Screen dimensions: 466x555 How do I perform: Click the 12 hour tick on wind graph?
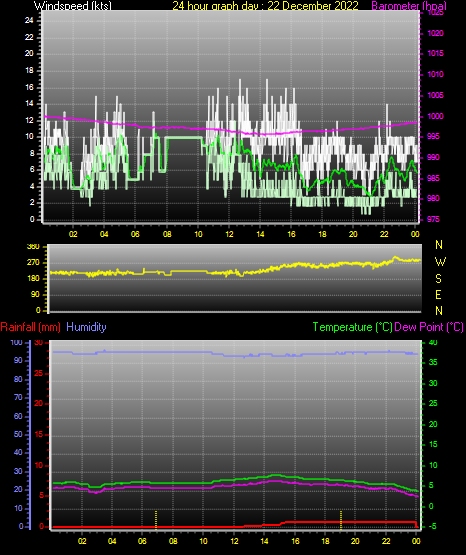point(229,234)
